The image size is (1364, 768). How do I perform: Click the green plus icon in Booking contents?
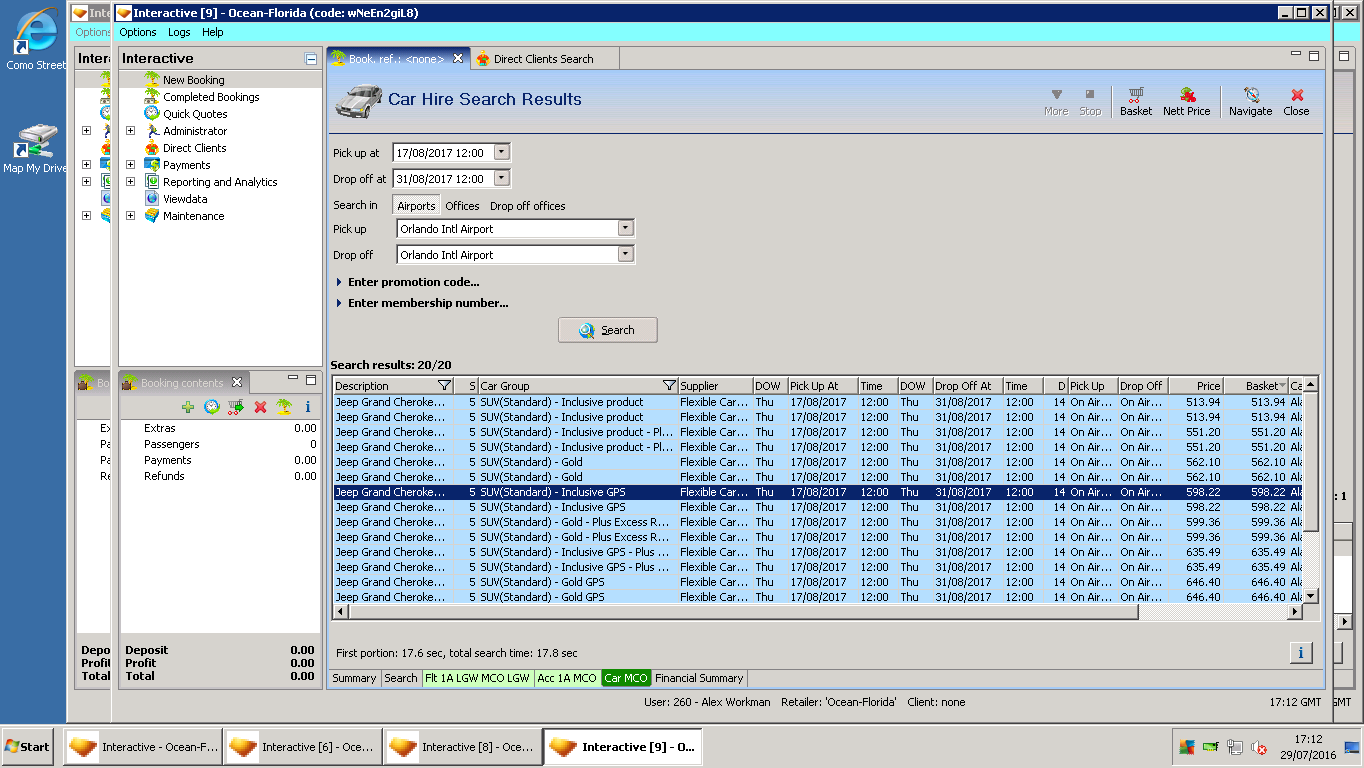[187, 407]
